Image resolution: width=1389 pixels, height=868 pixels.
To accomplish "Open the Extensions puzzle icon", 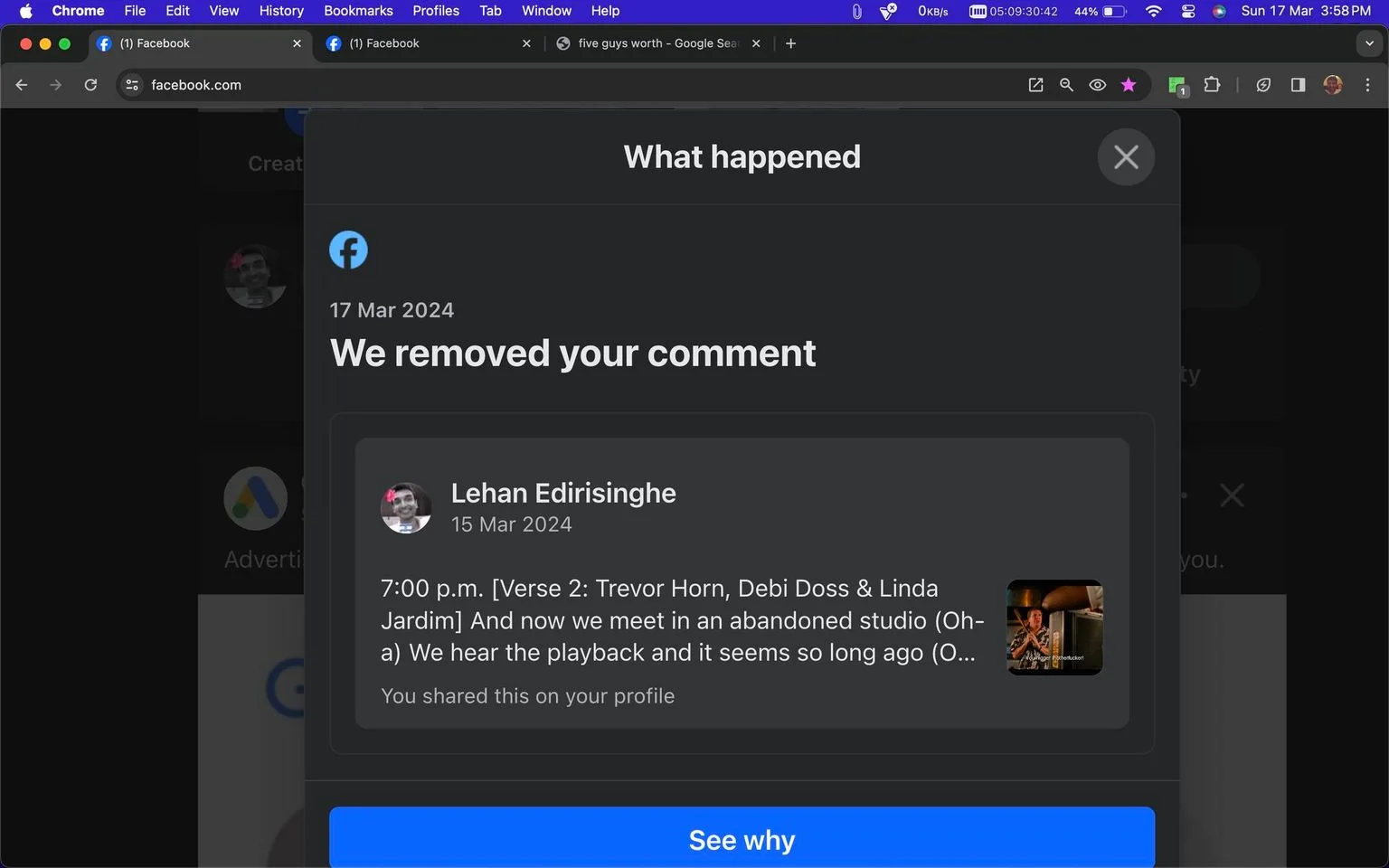I will (x=1212, y=85).
